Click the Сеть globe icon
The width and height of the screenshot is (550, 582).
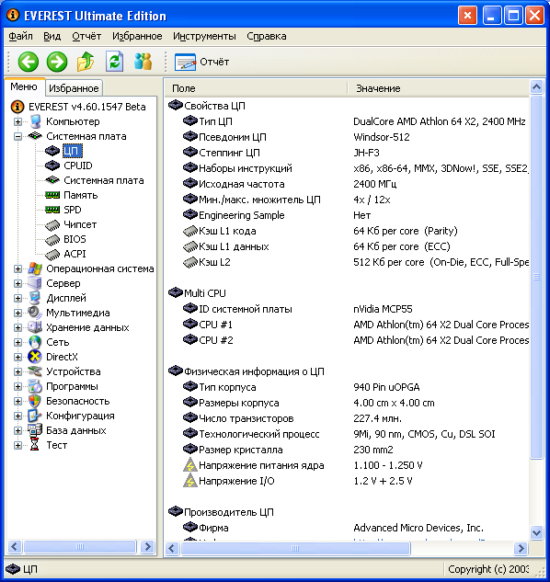coord(35,342)
